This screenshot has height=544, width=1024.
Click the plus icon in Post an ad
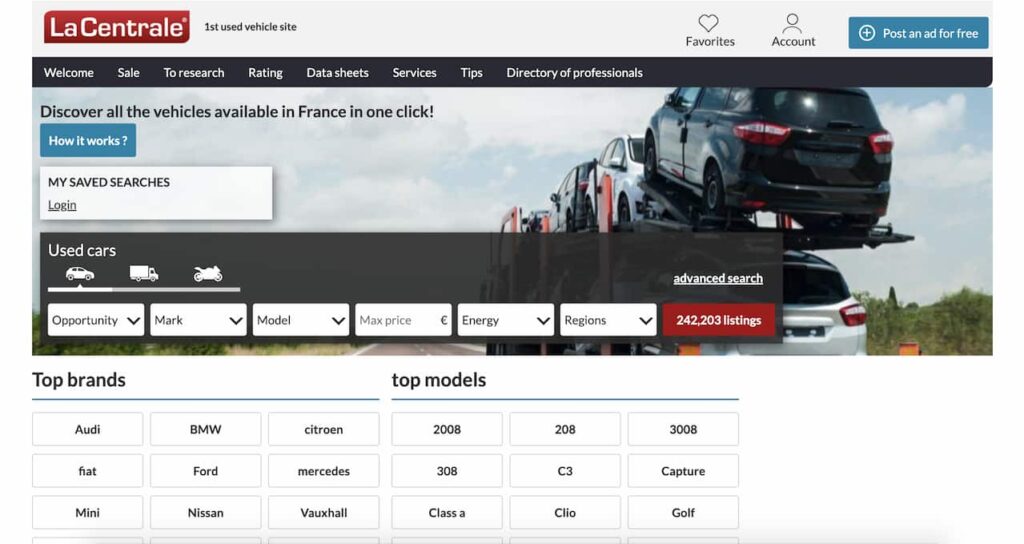[x=867, y=33]
